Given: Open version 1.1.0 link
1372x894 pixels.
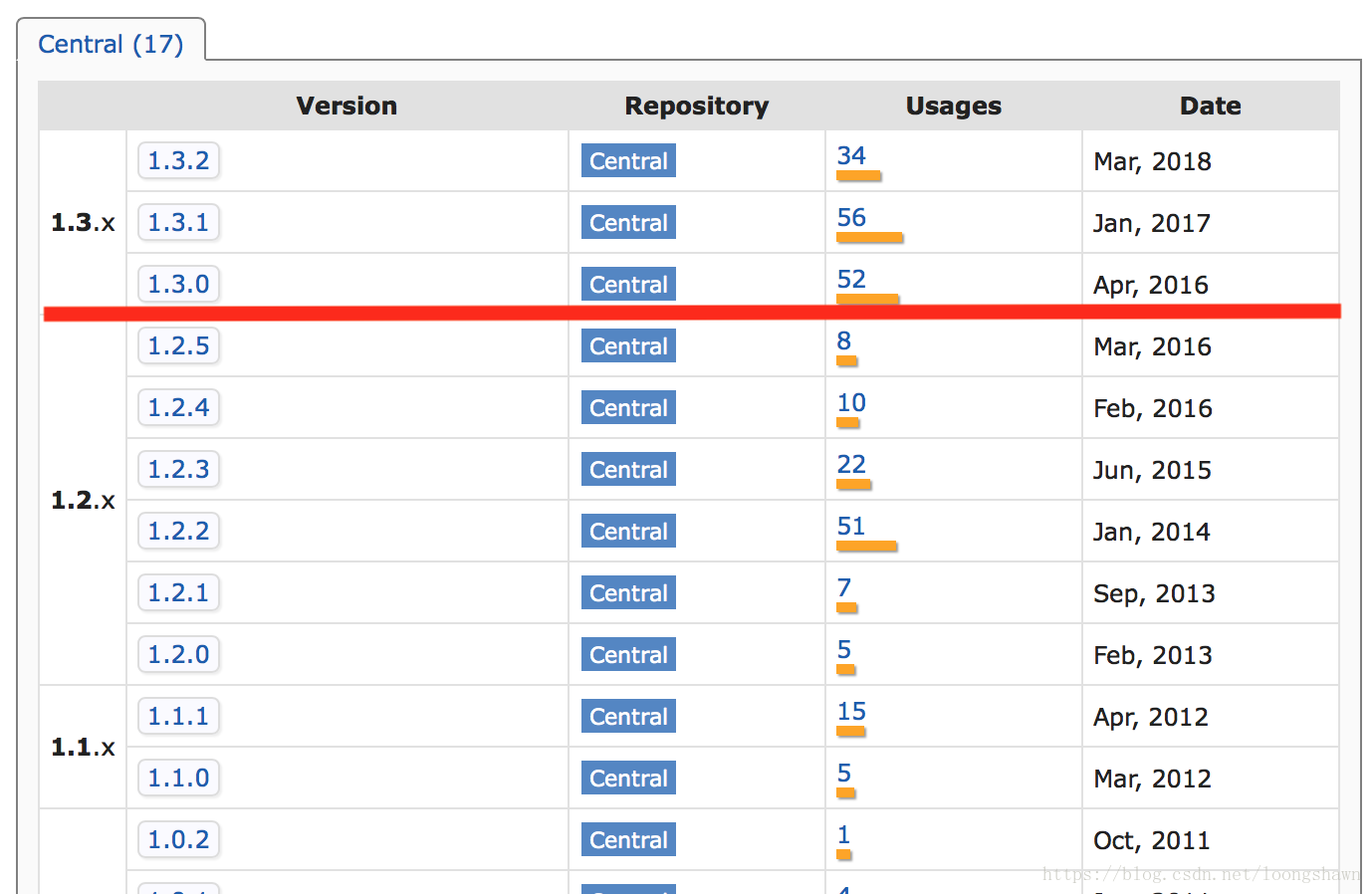Looking at the screenshot, I should pos(179,778).
